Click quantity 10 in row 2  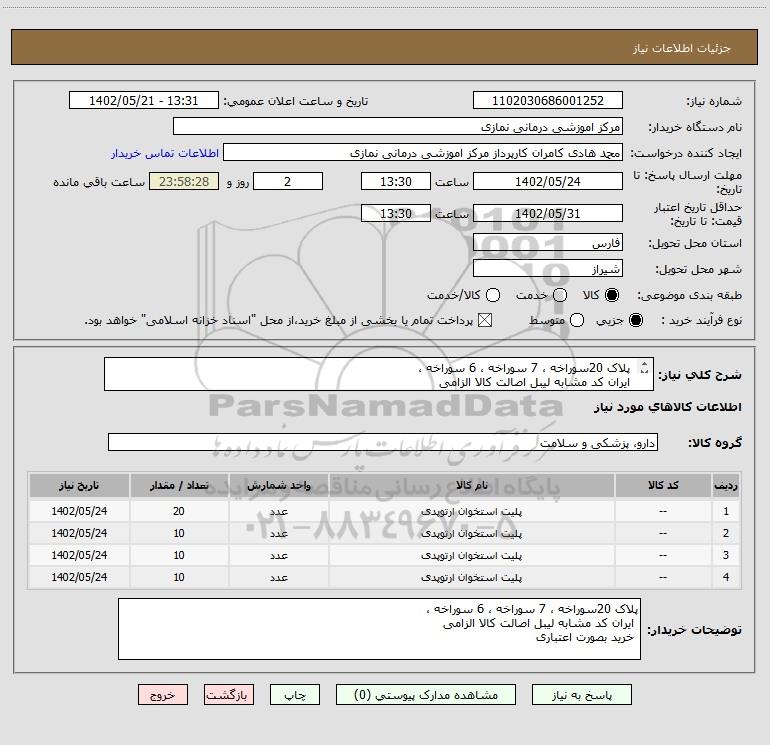coord(179,533)
